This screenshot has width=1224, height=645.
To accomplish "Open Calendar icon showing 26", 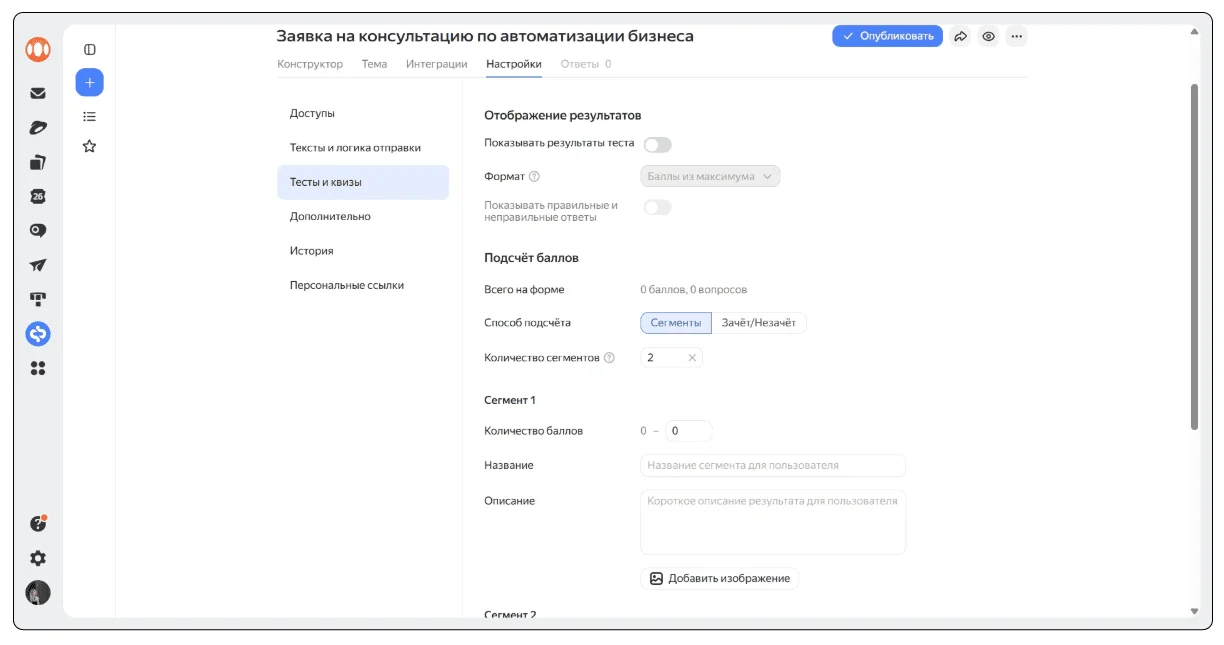I will click(38, 196).
